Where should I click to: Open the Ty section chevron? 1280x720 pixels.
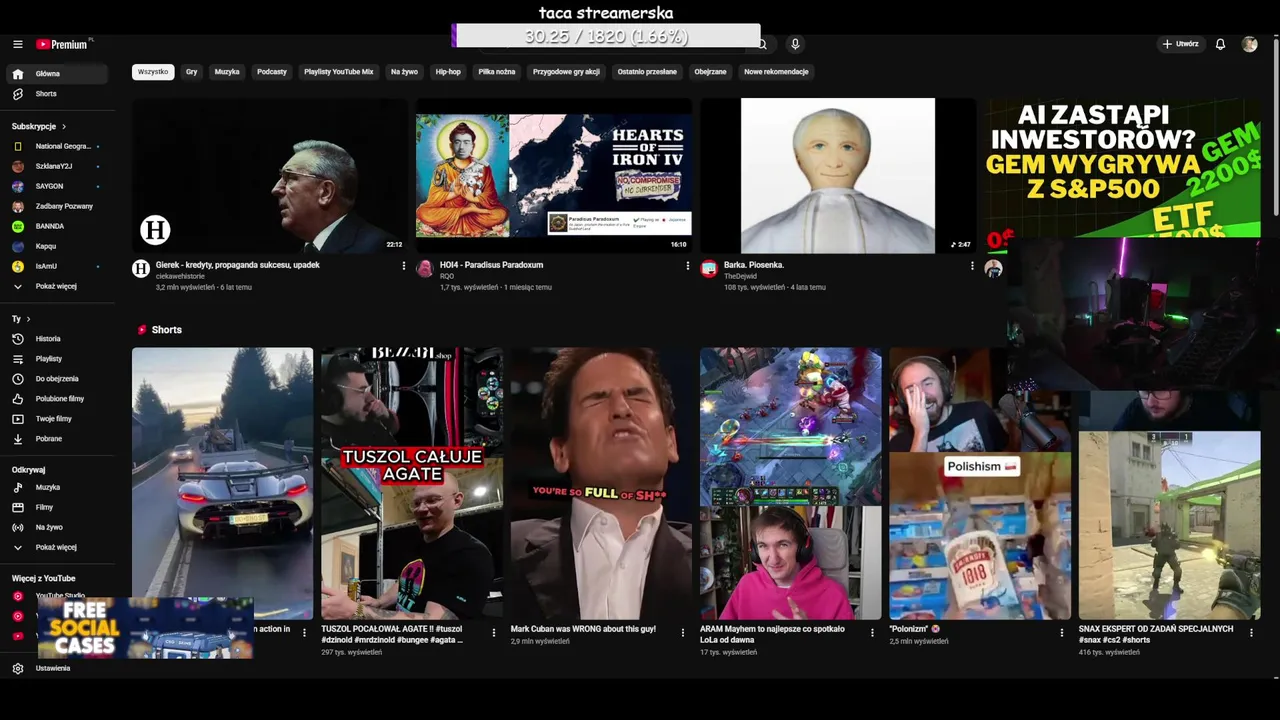pyautogui.click(x=28, y=319)
